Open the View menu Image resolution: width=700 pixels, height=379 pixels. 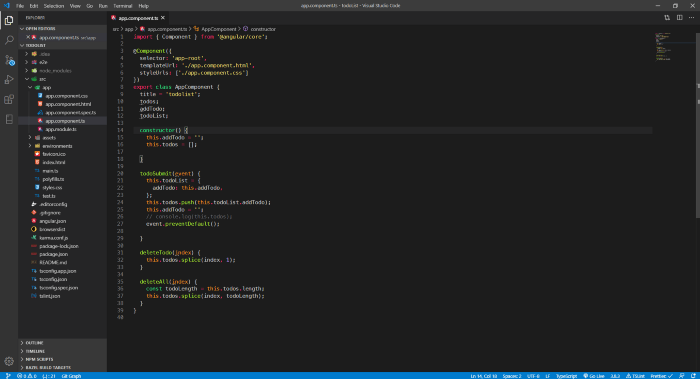(x=75, y=6)
